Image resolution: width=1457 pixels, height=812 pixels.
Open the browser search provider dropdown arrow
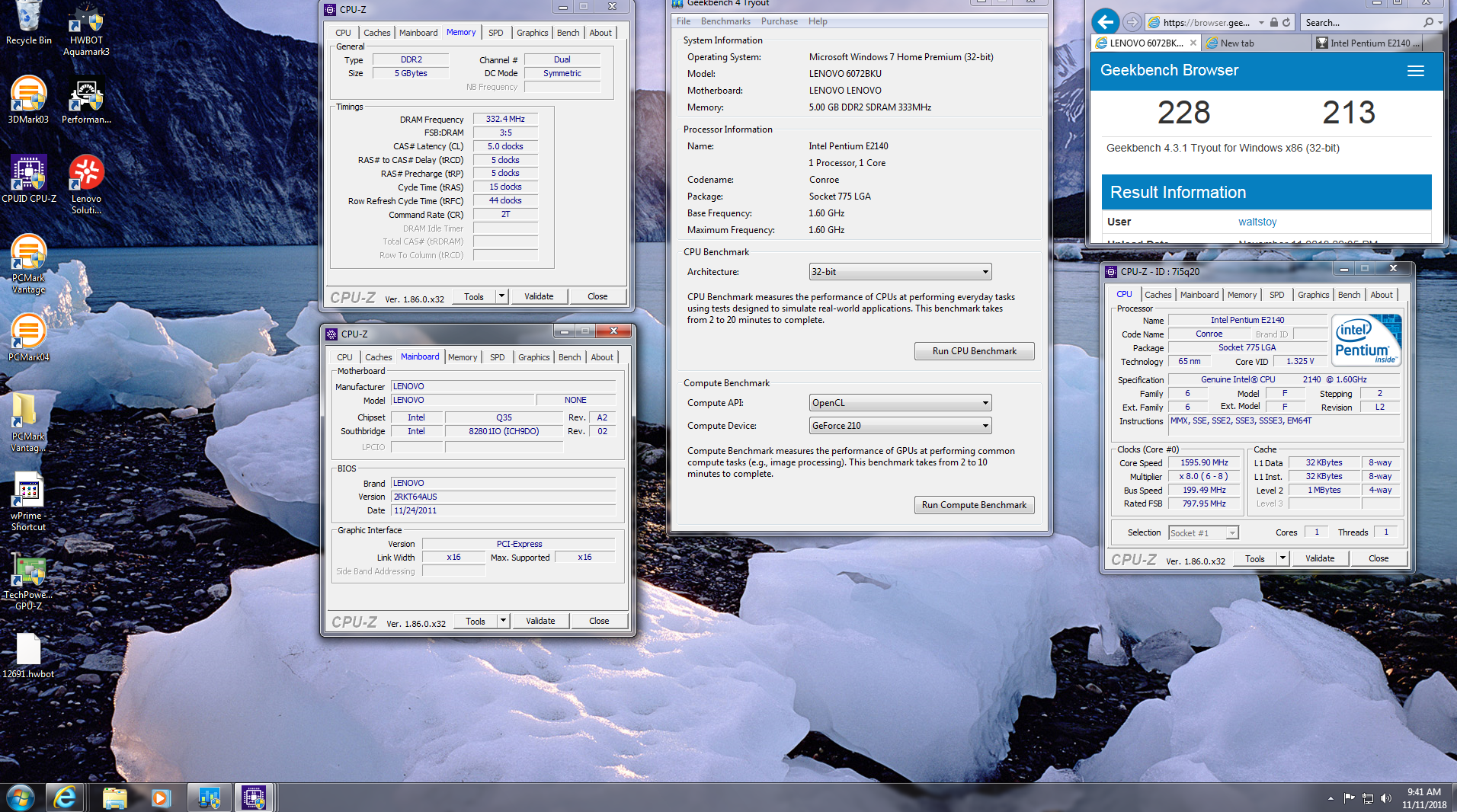point(1439,22)
